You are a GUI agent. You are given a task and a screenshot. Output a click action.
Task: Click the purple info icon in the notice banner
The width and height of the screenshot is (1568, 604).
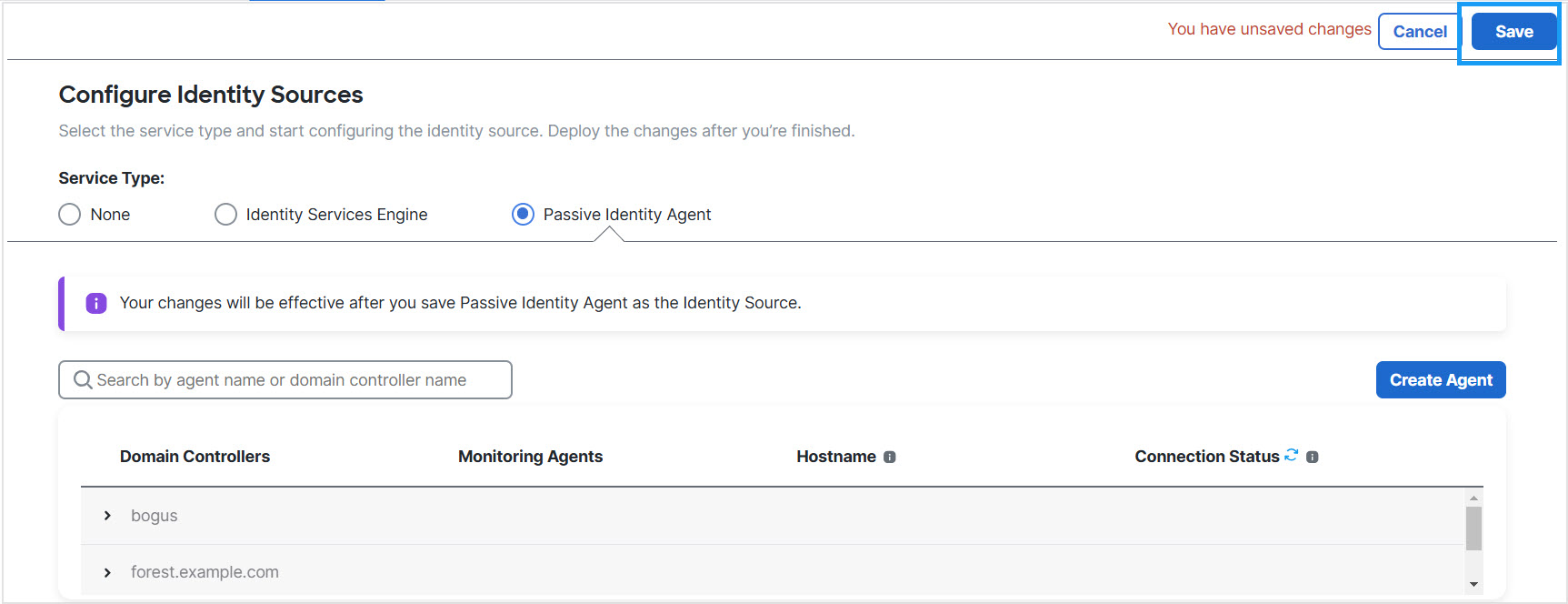coord(95,303)
